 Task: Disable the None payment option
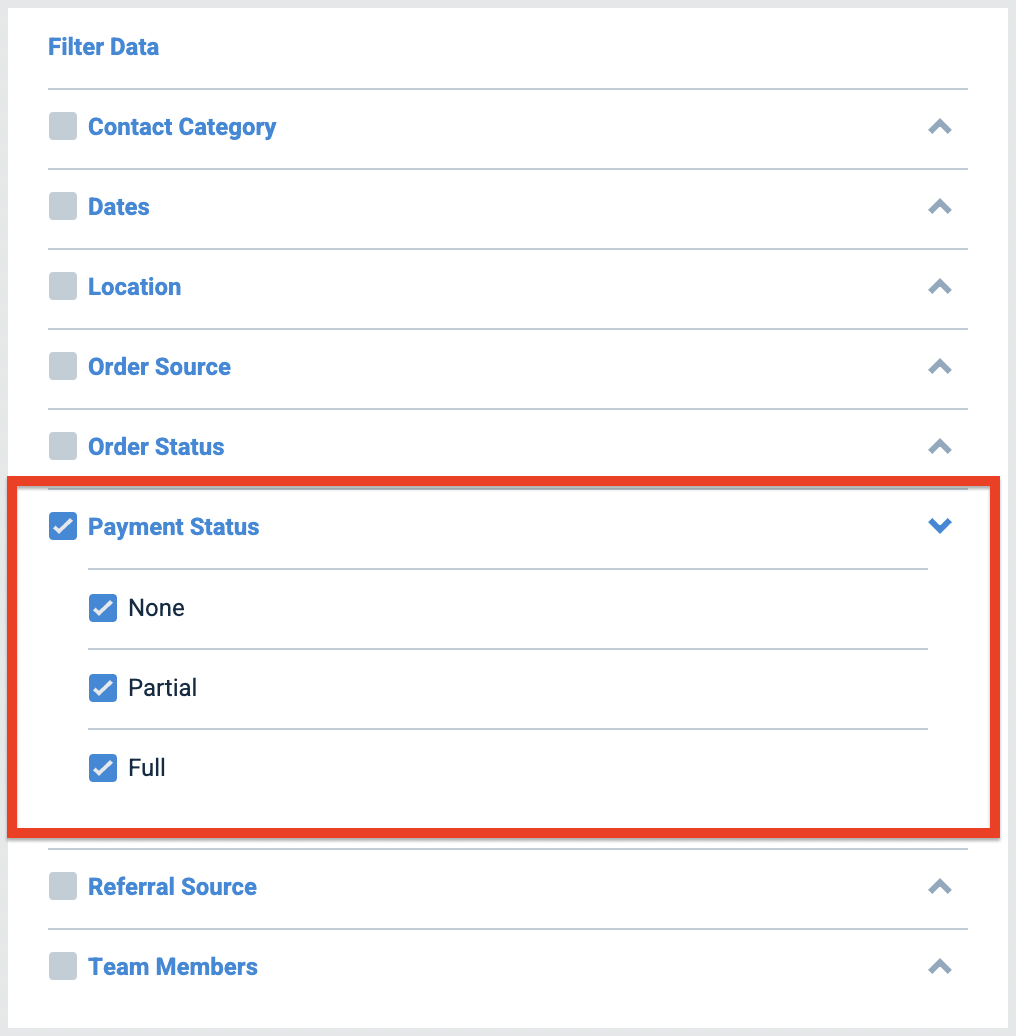[x=103, y=607]
